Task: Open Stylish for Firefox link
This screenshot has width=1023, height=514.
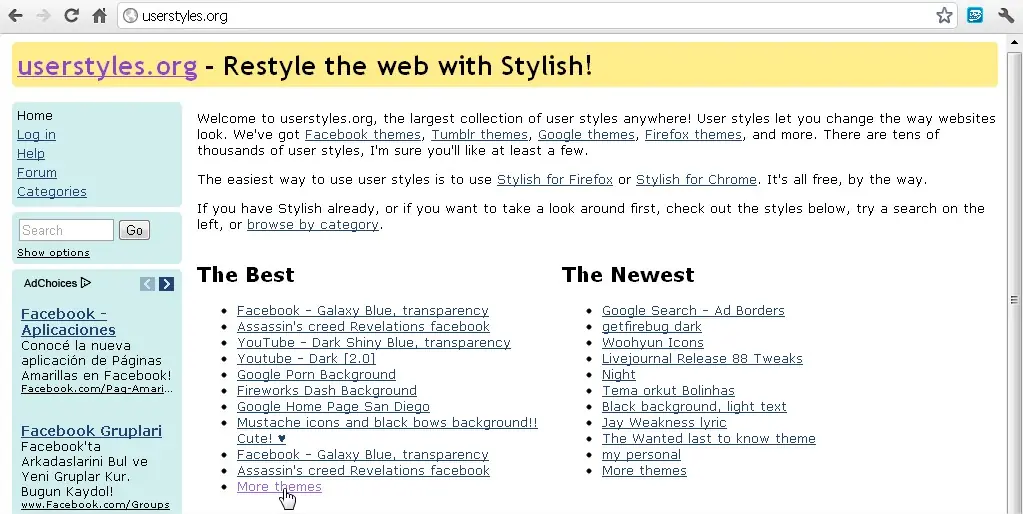Action: point(555,179)
